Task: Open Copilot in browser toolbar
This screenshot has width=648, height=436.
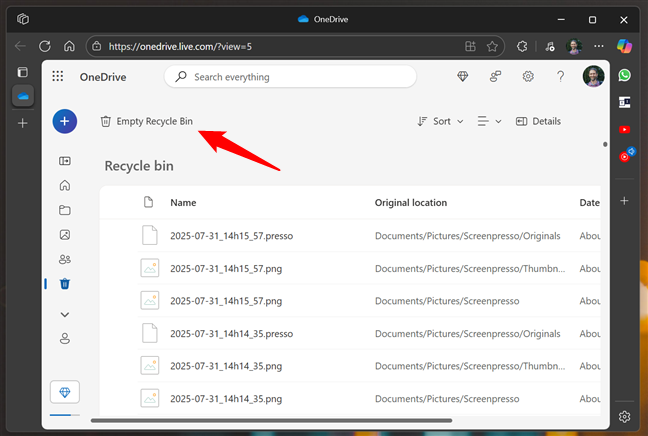Action: coord(624,46)
